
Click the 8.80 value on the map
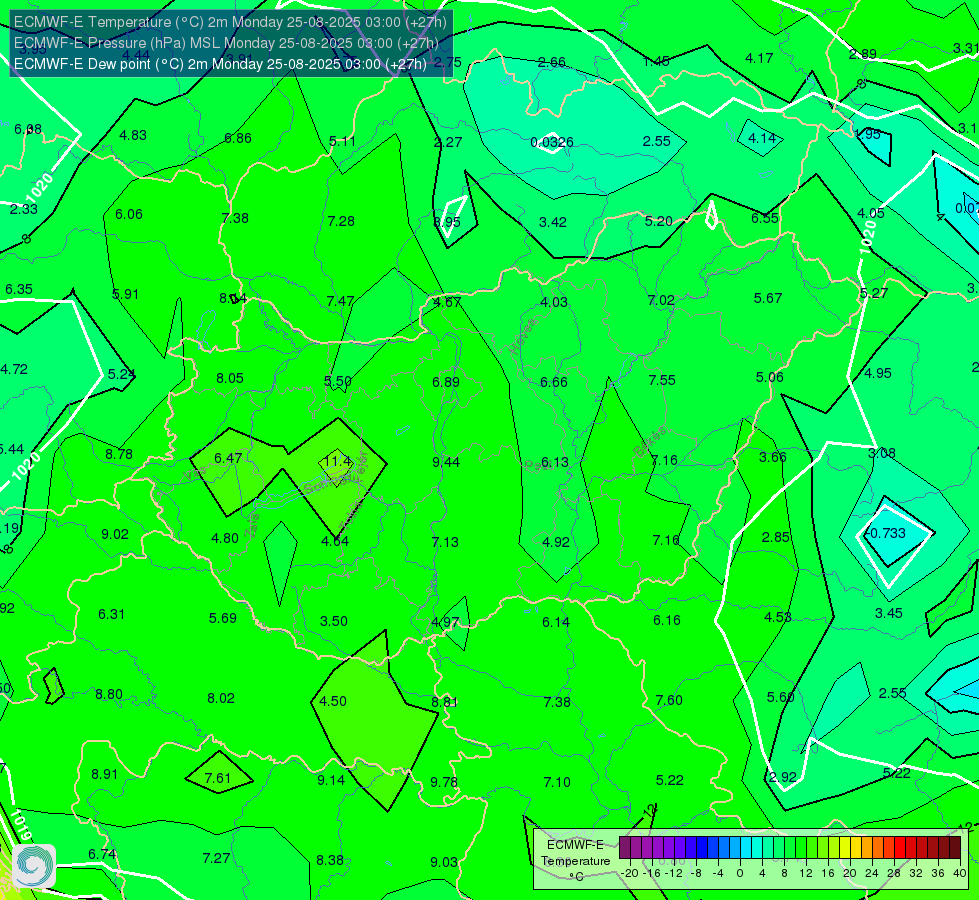(x=109, y=694)
